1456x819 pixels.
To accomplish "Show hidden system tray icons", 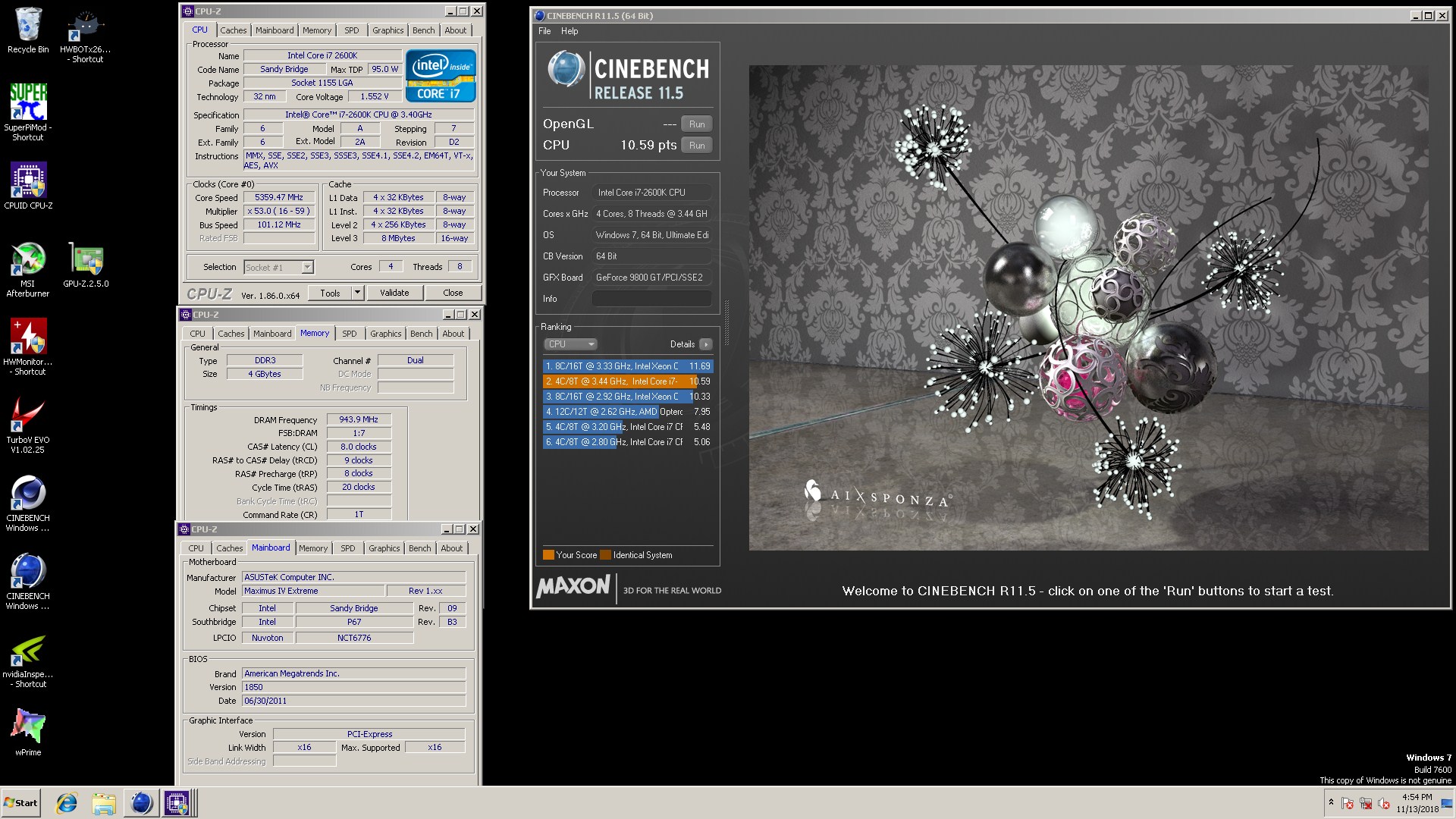I will pos(1331,802).
